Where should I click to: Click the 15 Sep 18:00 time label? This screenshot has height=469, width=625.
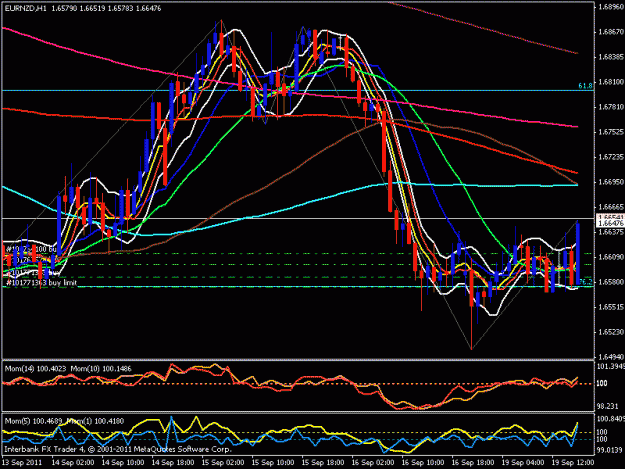click(323, 463)
